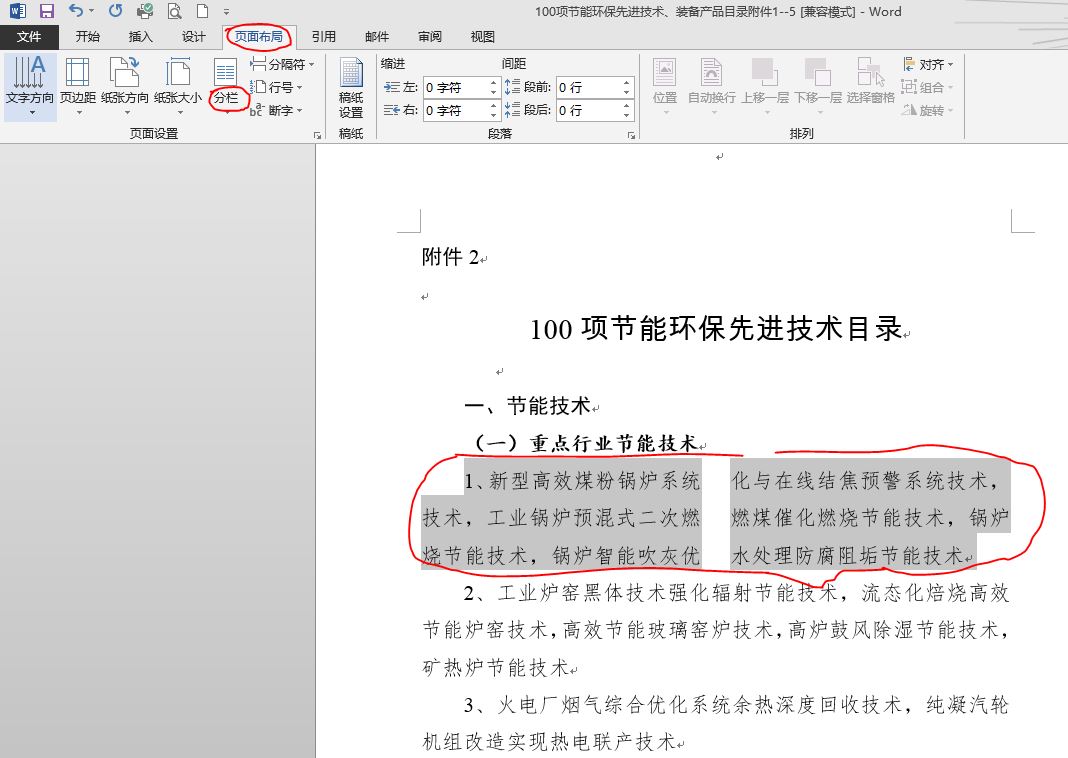The image size is (1068, 758).
Task: Click the right indent icon beside 右
Action: tap(392, 110)
